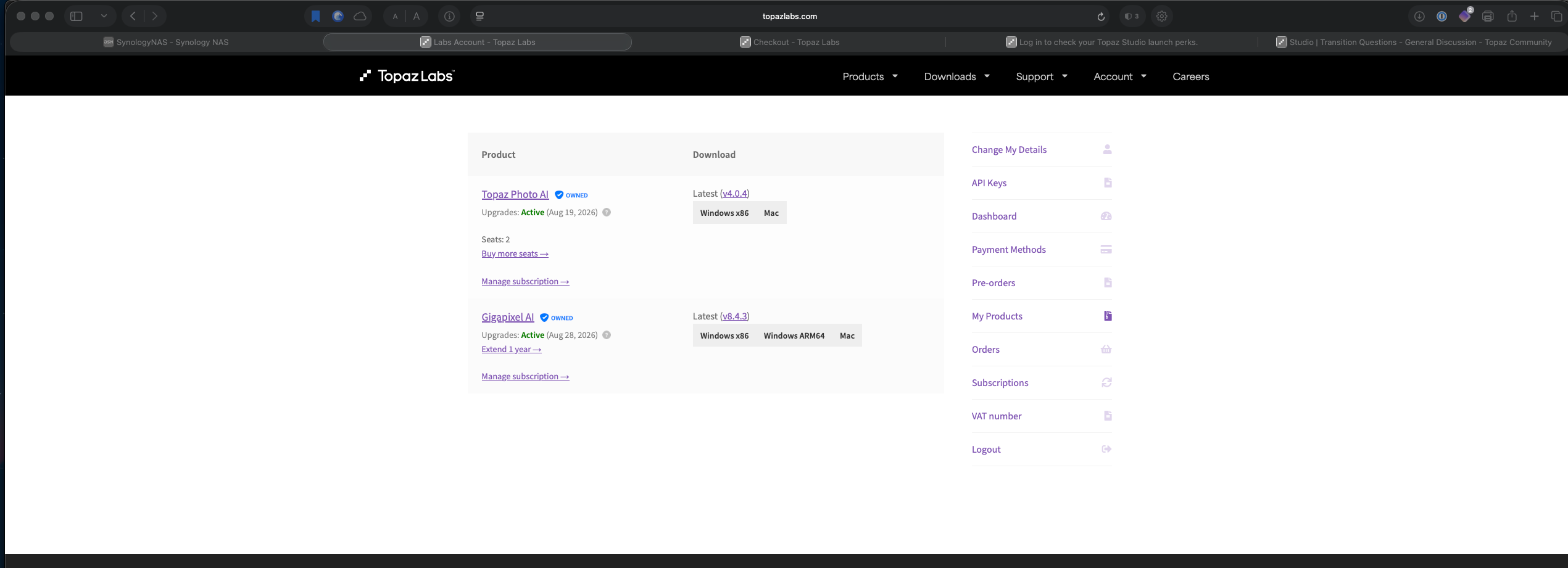Screen dimensions: 1568x568
Task: Open the Buy more seats link
Action: 515,253
